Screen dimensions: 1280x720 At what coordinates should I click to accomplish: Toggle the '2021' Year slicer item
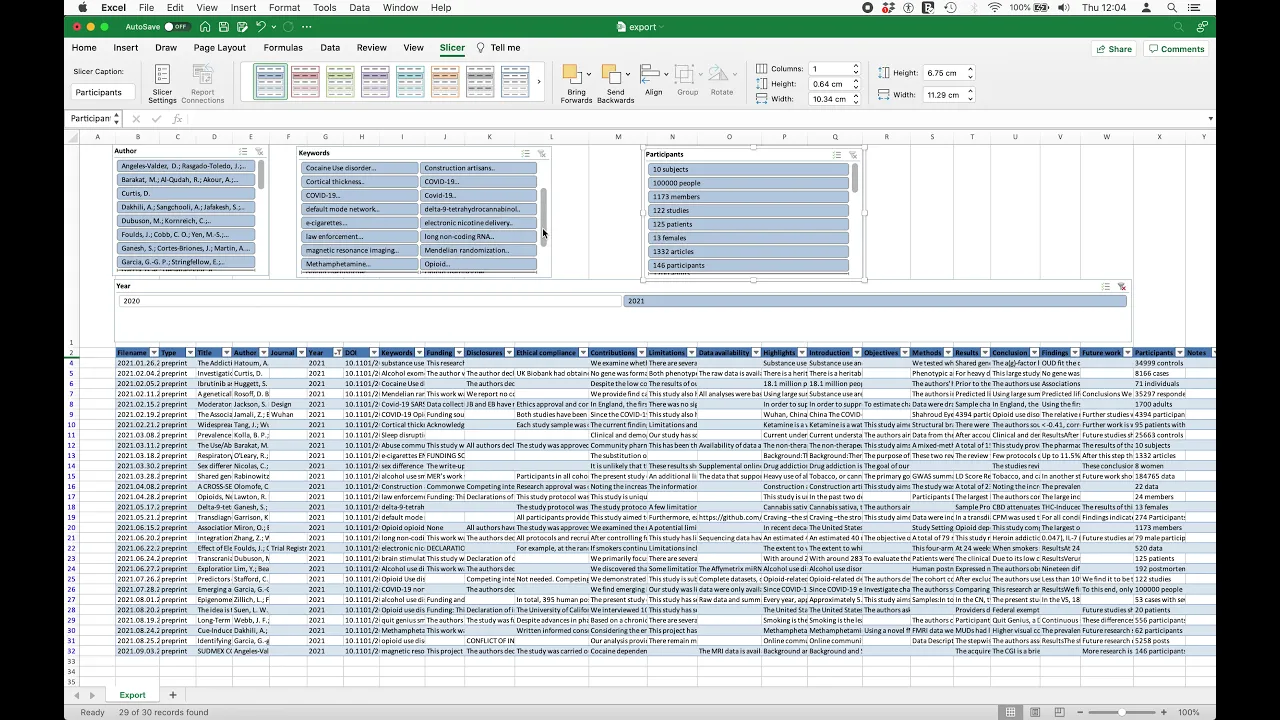[875, 301]
